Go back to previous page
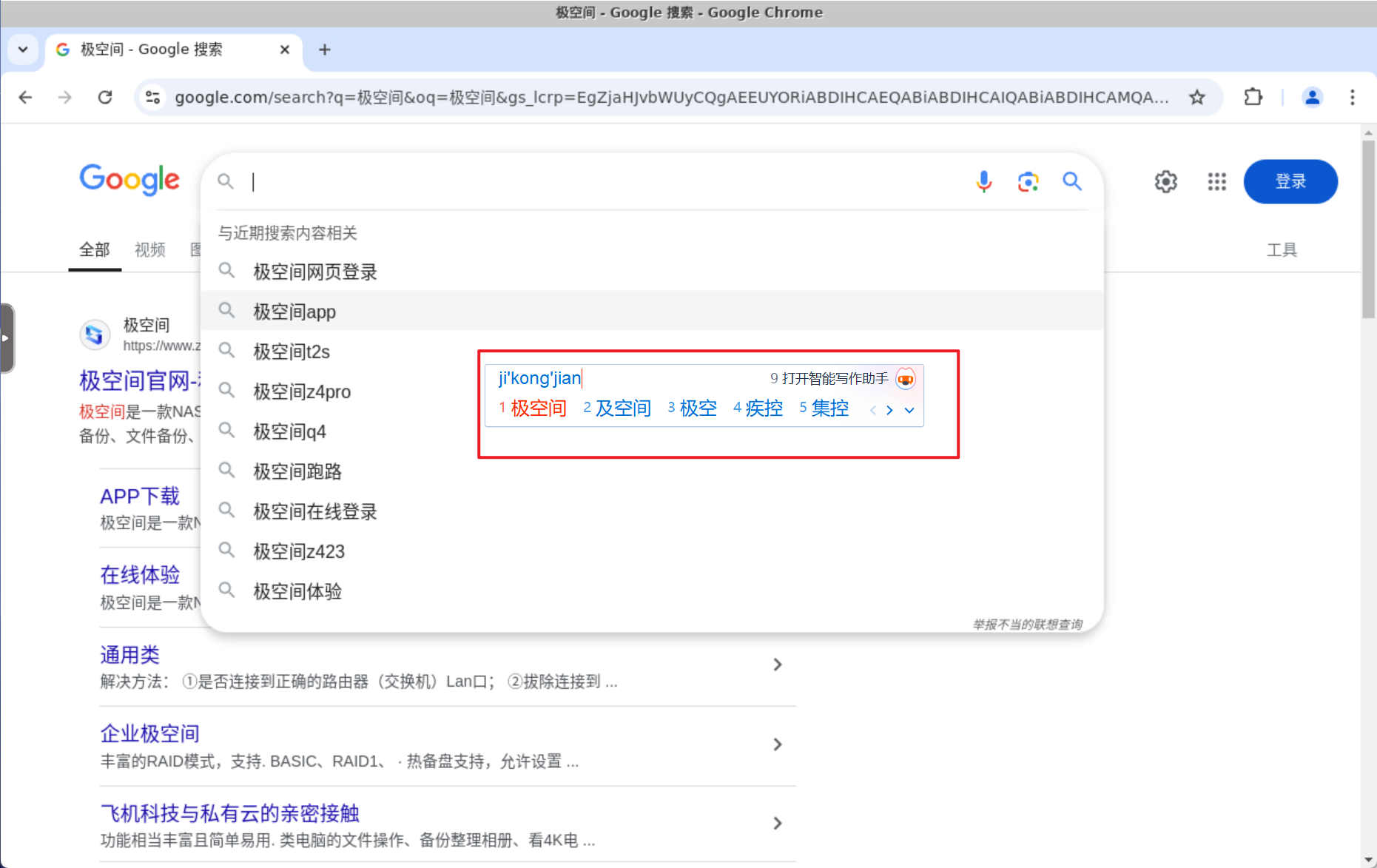This screenshot has width=1377, height=868. point(26,97)
